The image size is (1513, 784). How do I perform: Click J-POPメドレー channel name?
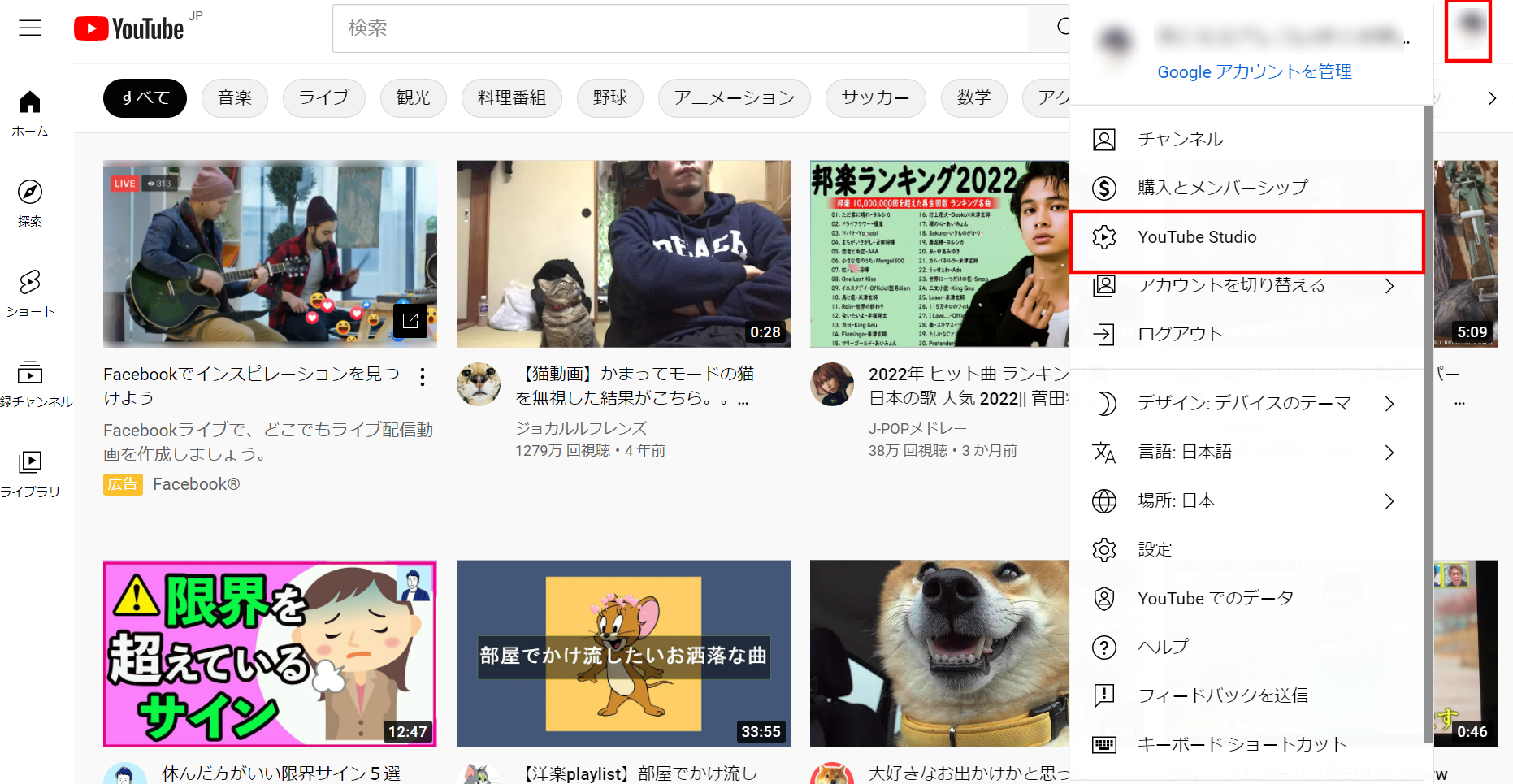tap(917, 428)
